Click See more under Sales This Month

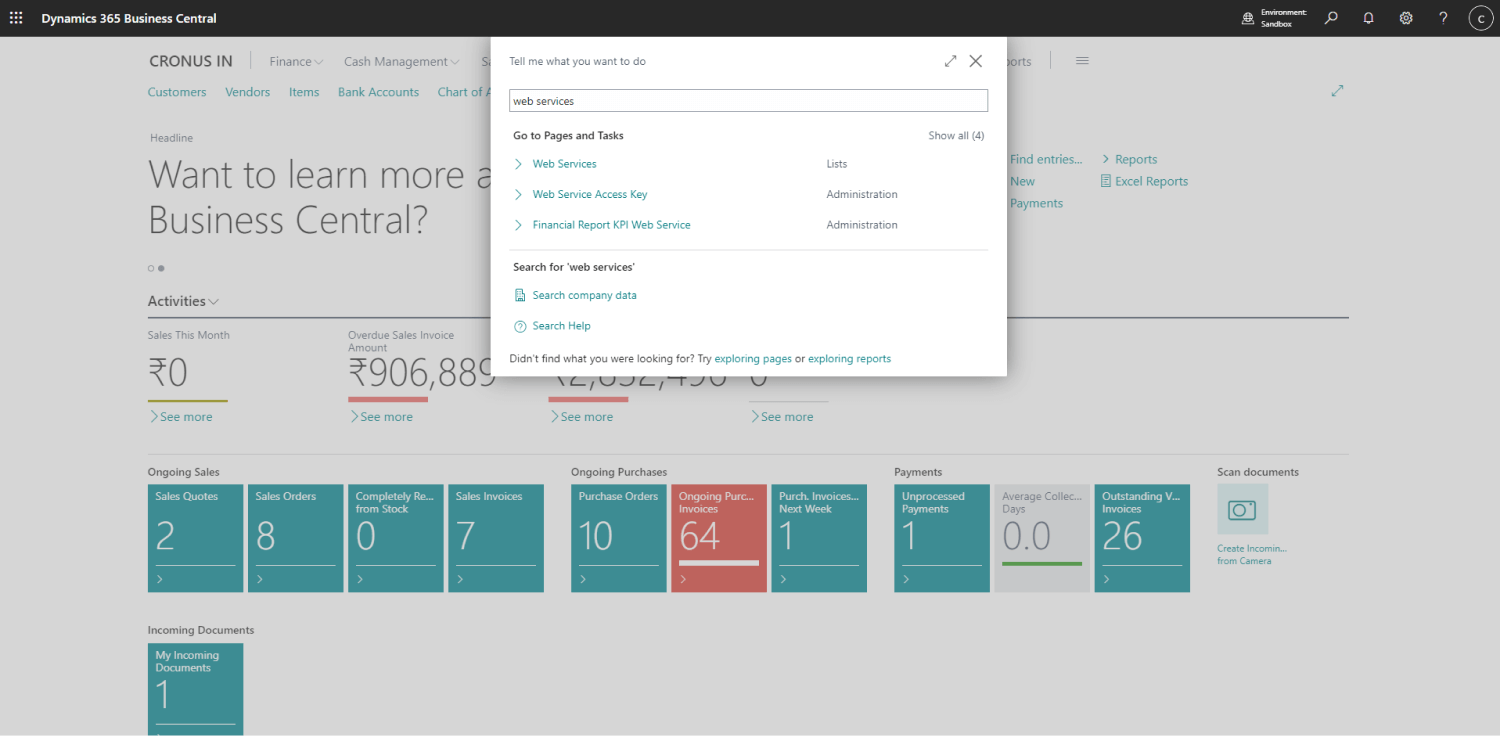(180, 417)
